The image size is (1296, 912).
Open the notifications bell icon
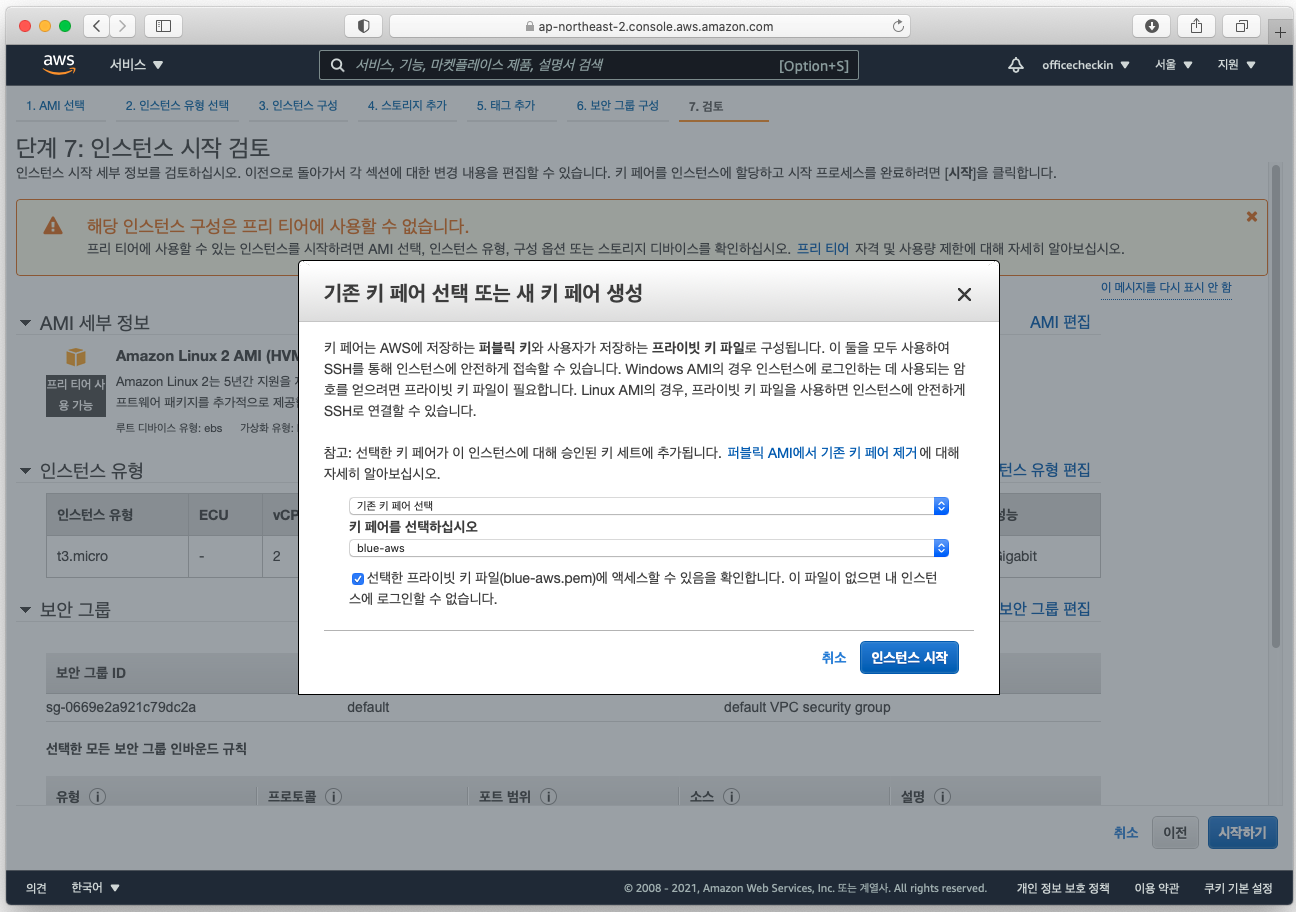pyautogui.click(x=1016, y=65)
